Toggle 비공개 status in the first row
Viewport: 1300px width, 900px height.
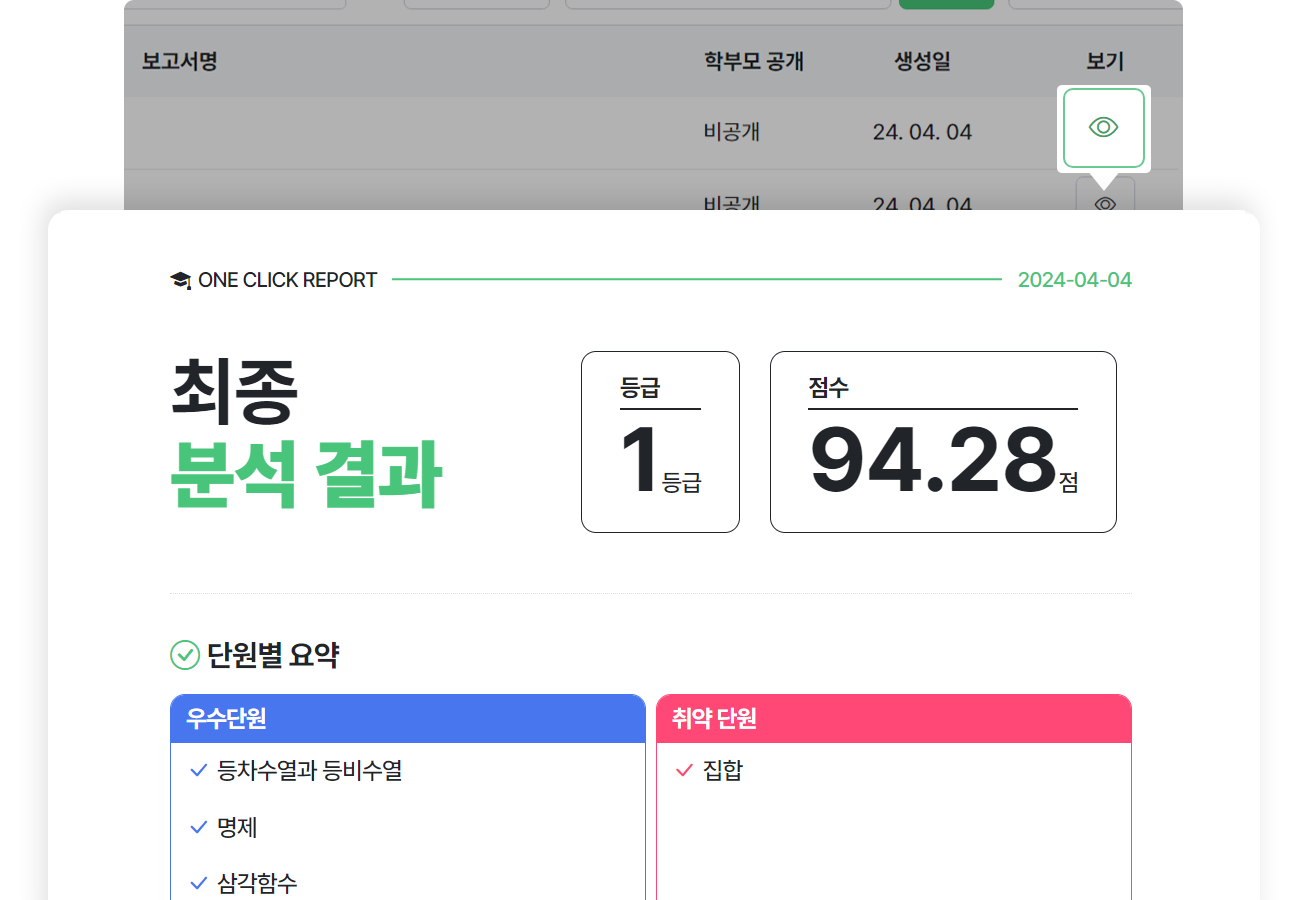click(x=732, y=132)
